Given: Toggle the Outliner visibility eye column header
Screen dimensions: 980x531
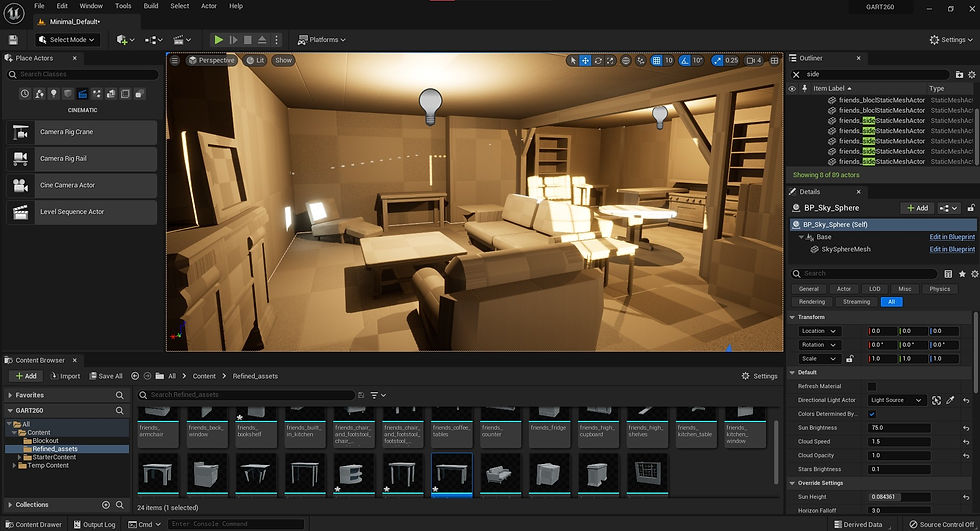Looking at the screenshot, I should (x=792, y=89).
